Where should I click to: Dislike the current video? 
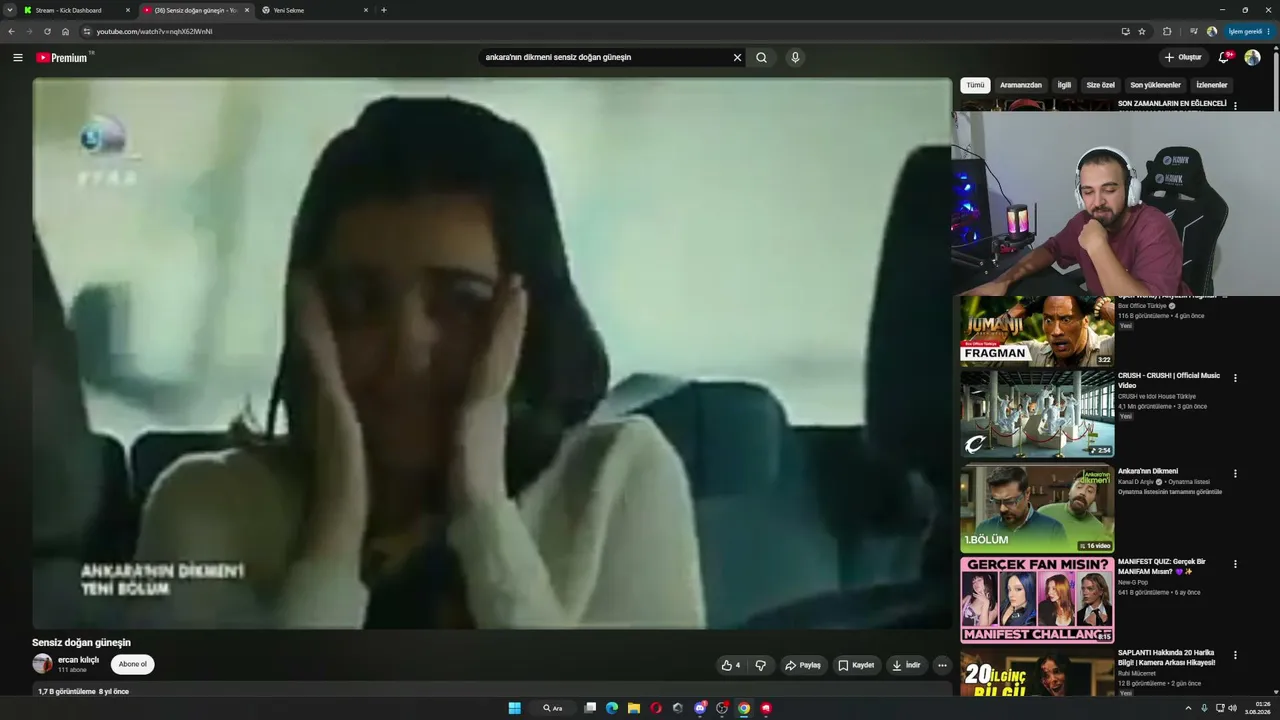coord(761,665)
